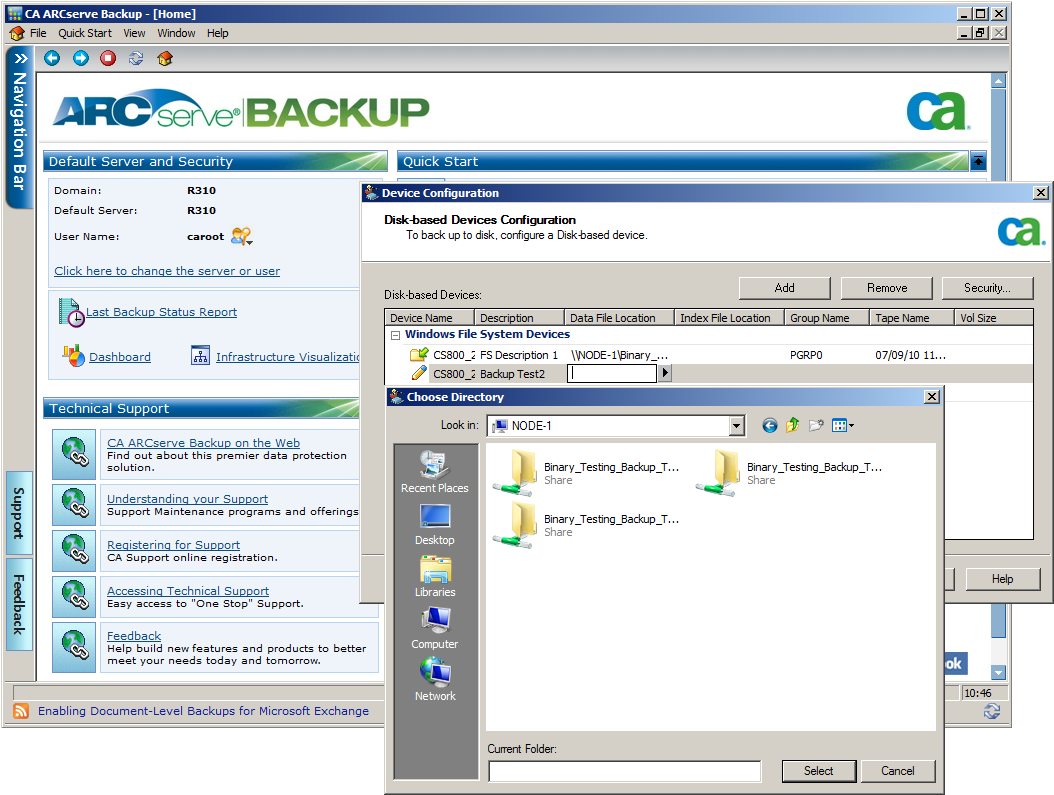Click the create new folder icon
This screenshot has width=1054, height=795.
point(816,425)
